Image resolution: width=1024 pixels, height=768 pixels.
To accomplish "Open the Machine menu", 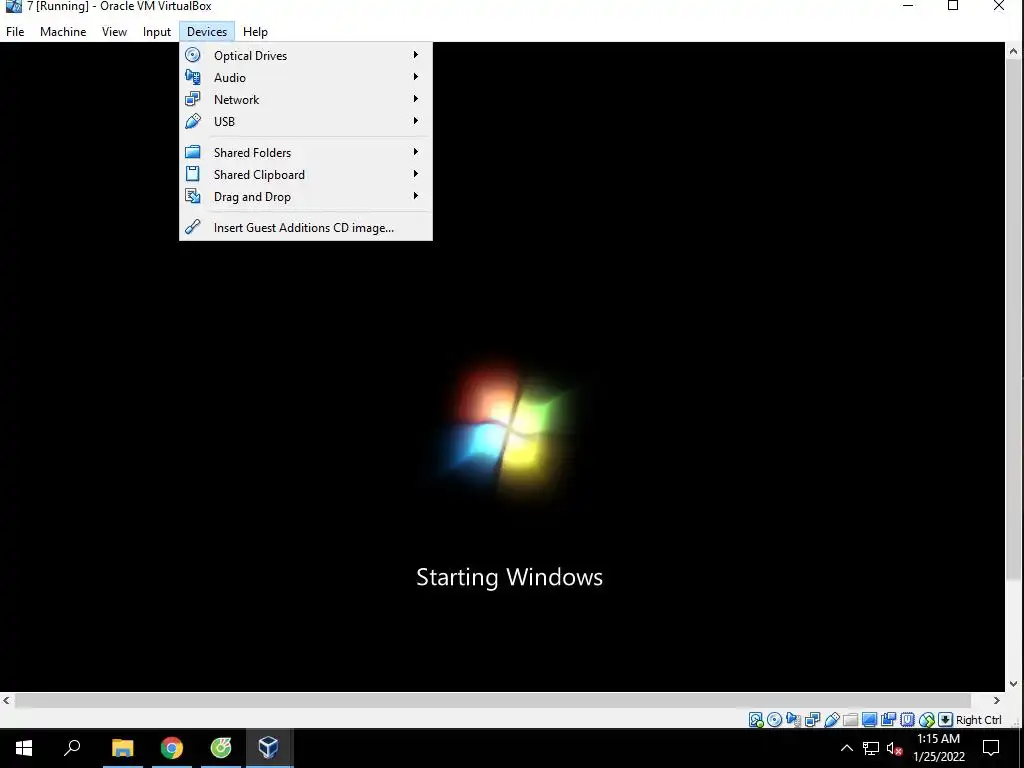I will pyautogui.click(x=63, y=31).
